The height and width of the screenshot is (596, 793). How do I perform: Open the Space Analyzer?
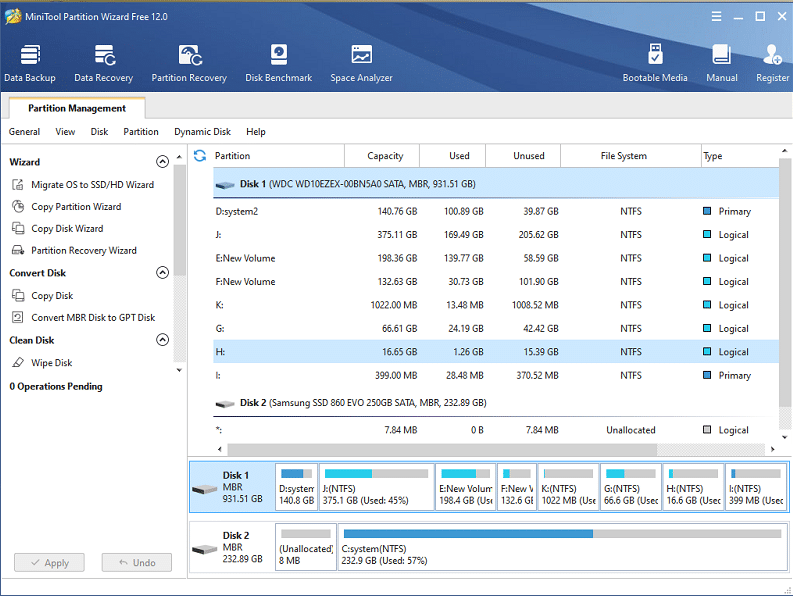pyautogui.click(x=362, y=63)
